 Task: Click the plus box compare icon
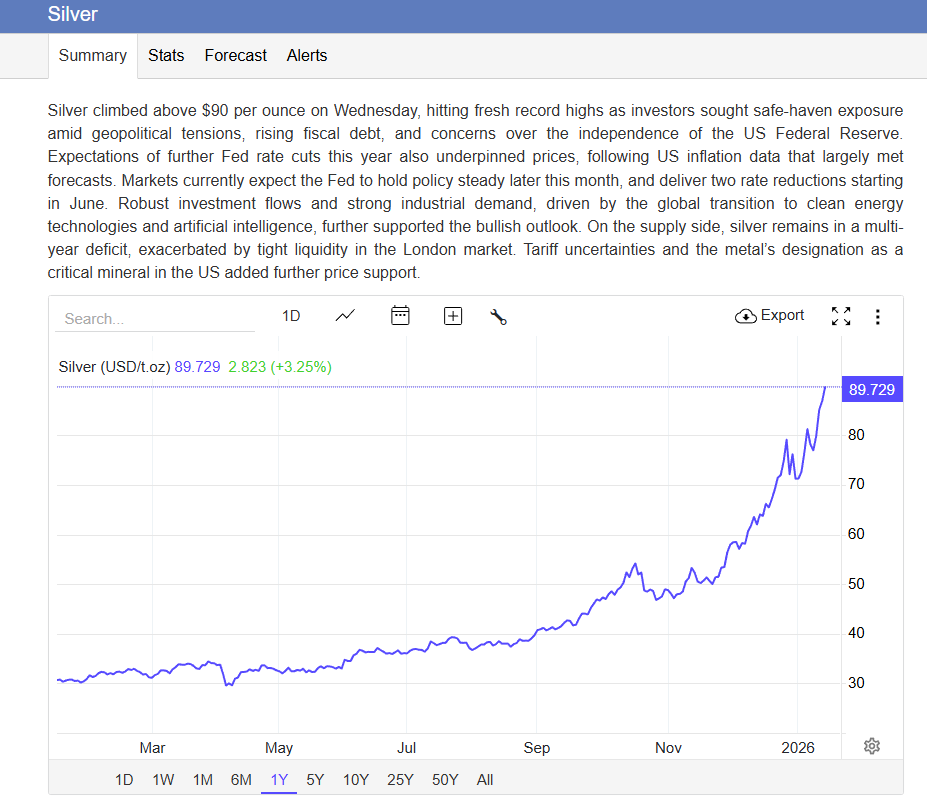click(x=453, y=316)
